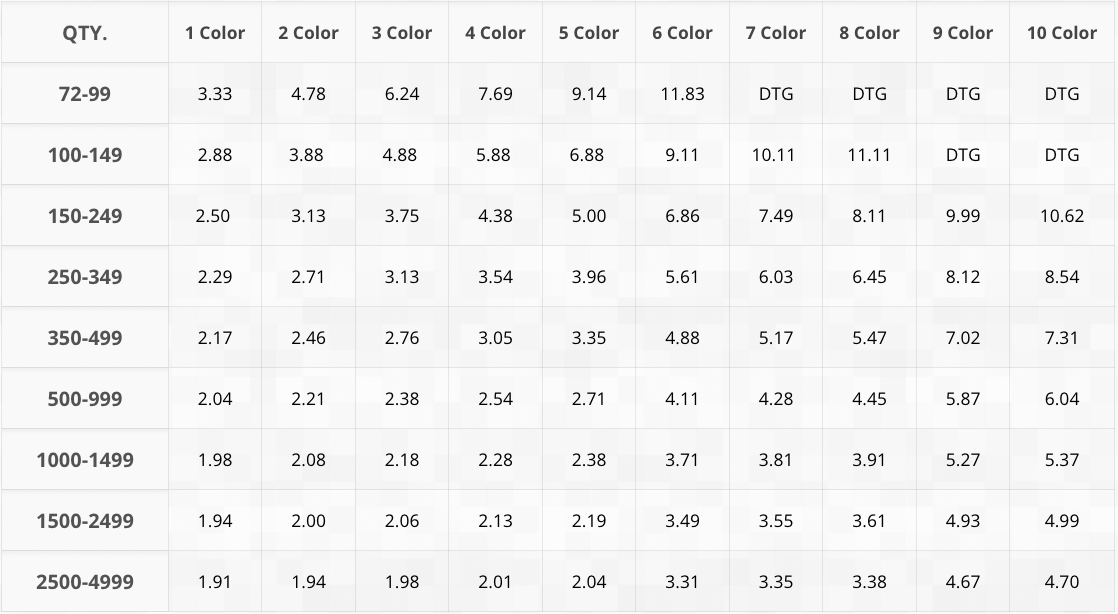Select the 1000-1499 quantity row label
This screenshot has width=1118, height=614.
pyautogui.click(x=85, y=460)
